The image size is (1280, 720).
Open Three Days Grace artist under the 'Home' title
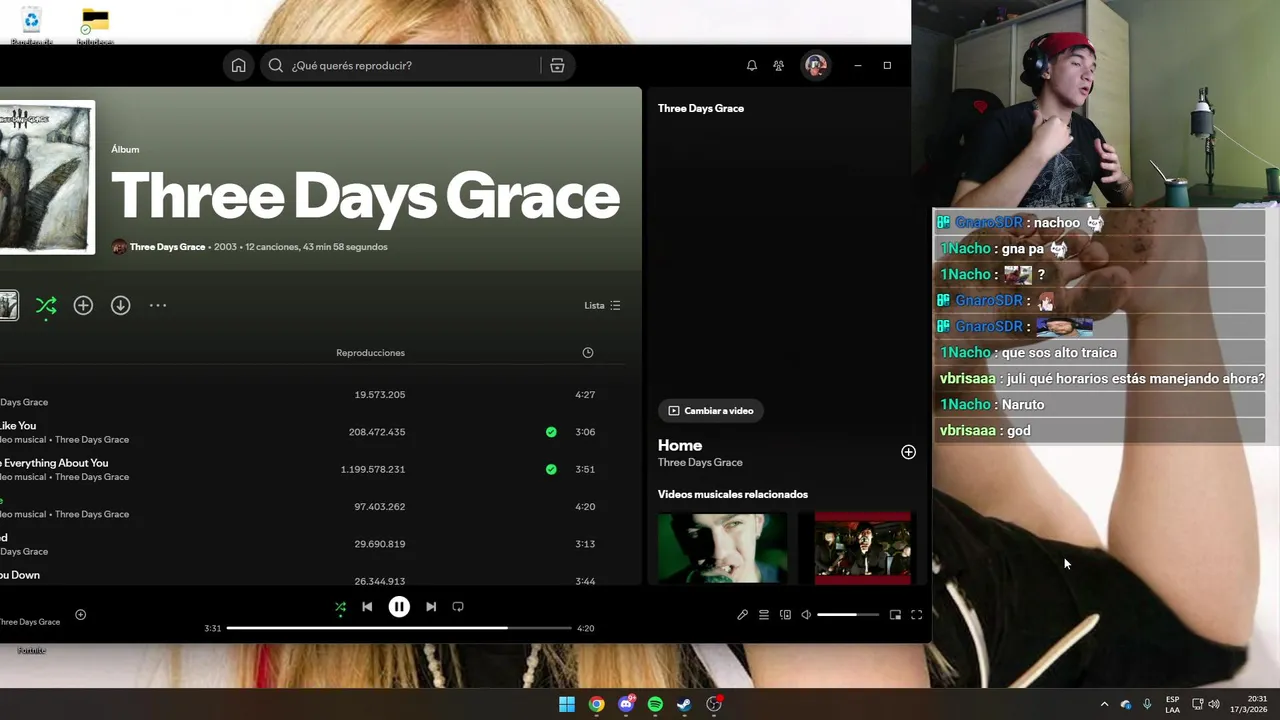click(x=700, y=463)
